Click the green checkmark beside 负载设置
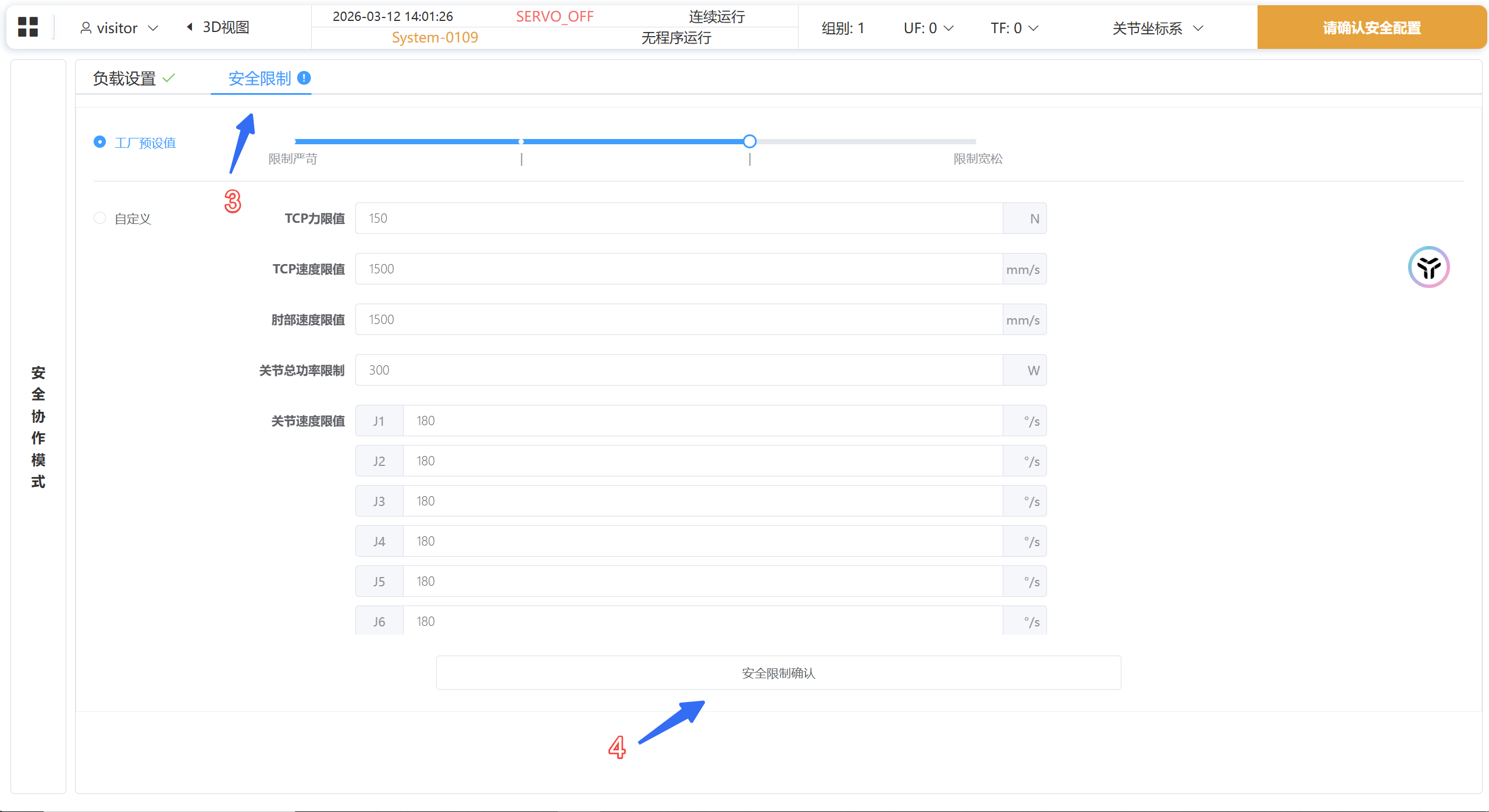Viewport: 1489px width, 812px height. click(x=169, y=78)
